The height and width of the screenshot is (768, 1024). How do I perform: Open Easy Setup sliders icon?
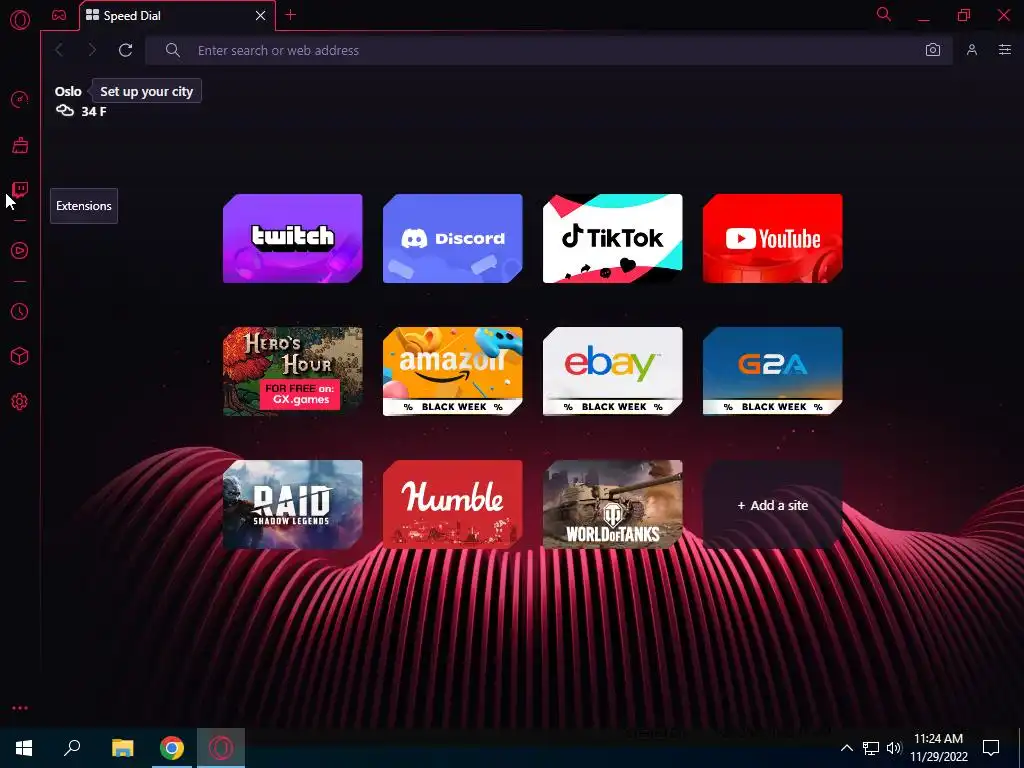click(1004, 50)
